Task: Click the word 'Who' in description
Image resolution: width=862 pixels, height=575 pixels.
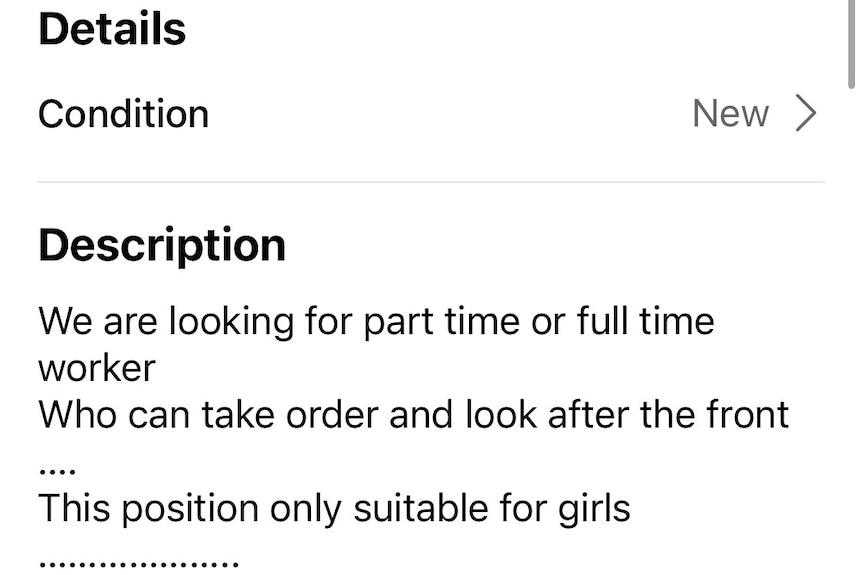Action: coord(78,414)
